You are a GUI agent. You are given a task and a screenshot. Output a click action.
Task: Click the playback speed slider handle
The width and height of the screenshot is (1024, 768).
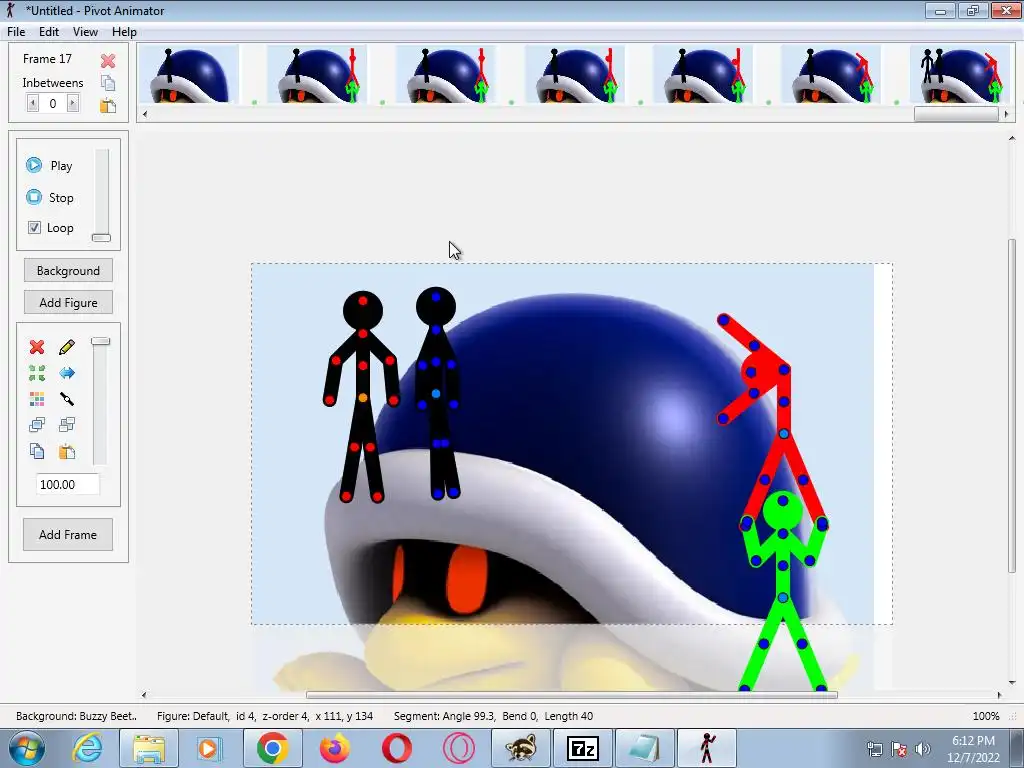click(101, 238)
